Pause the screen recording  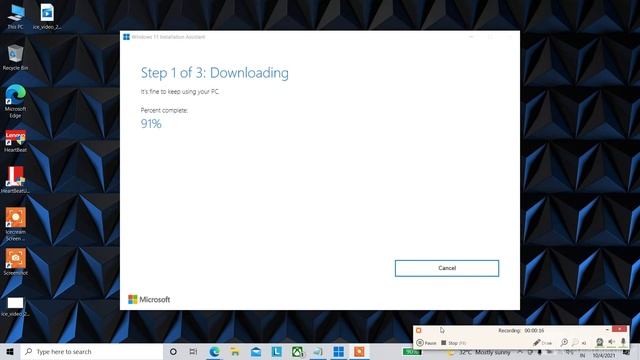(426, 343)
